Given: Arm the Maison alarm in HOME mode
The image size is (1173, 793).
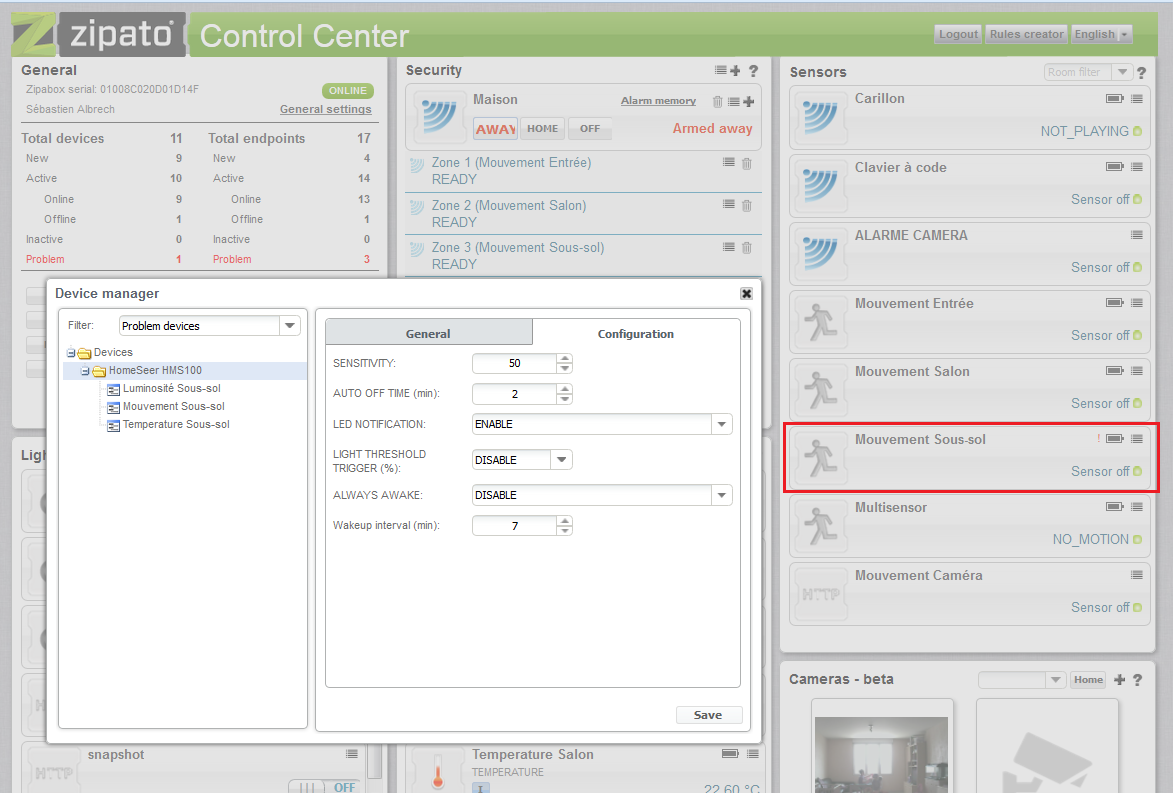Looking at the screenshot, I should point(543,129).
